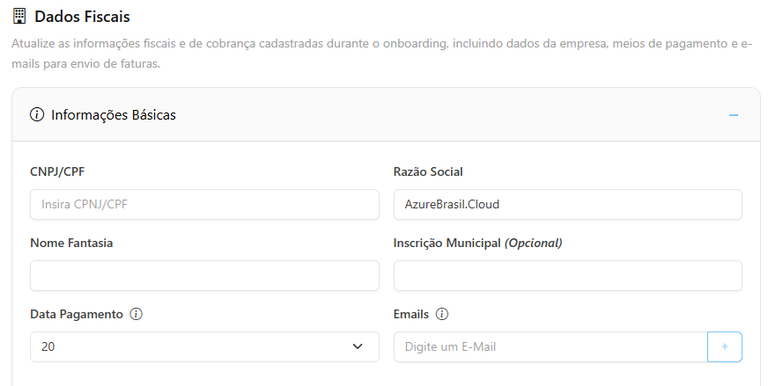Click the CNPJ/CPF label
The height and width of the screenshot is (386, 768).
[57, 172]
